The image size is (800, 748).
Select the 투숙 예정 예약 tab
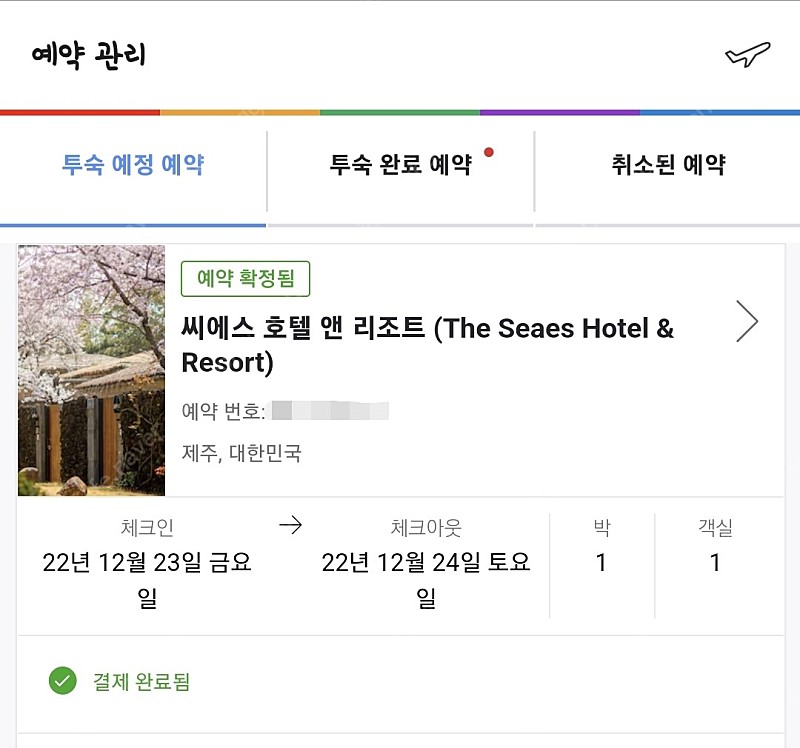click(133, 165)
